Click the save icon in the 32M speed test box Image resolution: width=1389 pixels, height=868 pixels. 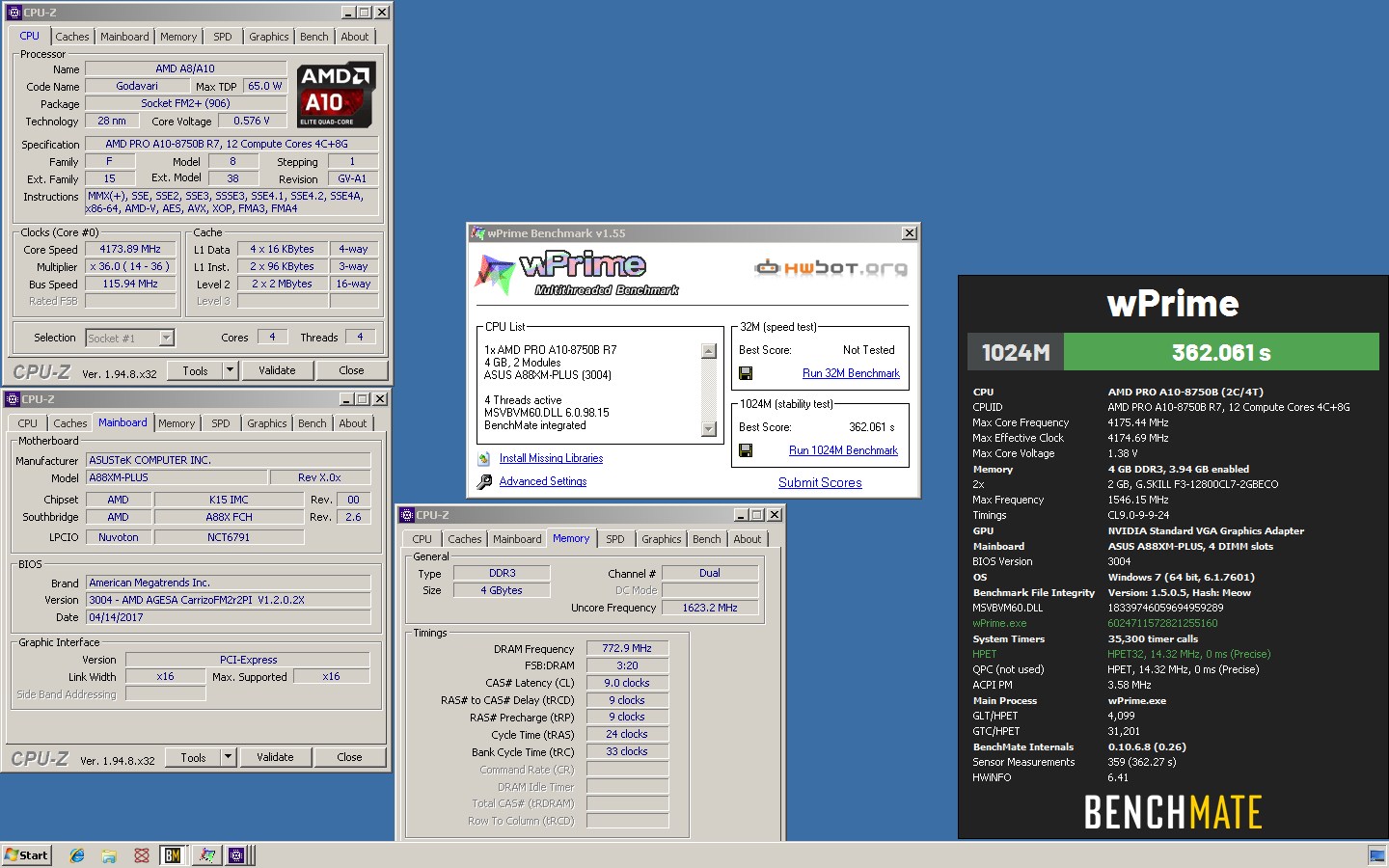(x=746, y=373)
